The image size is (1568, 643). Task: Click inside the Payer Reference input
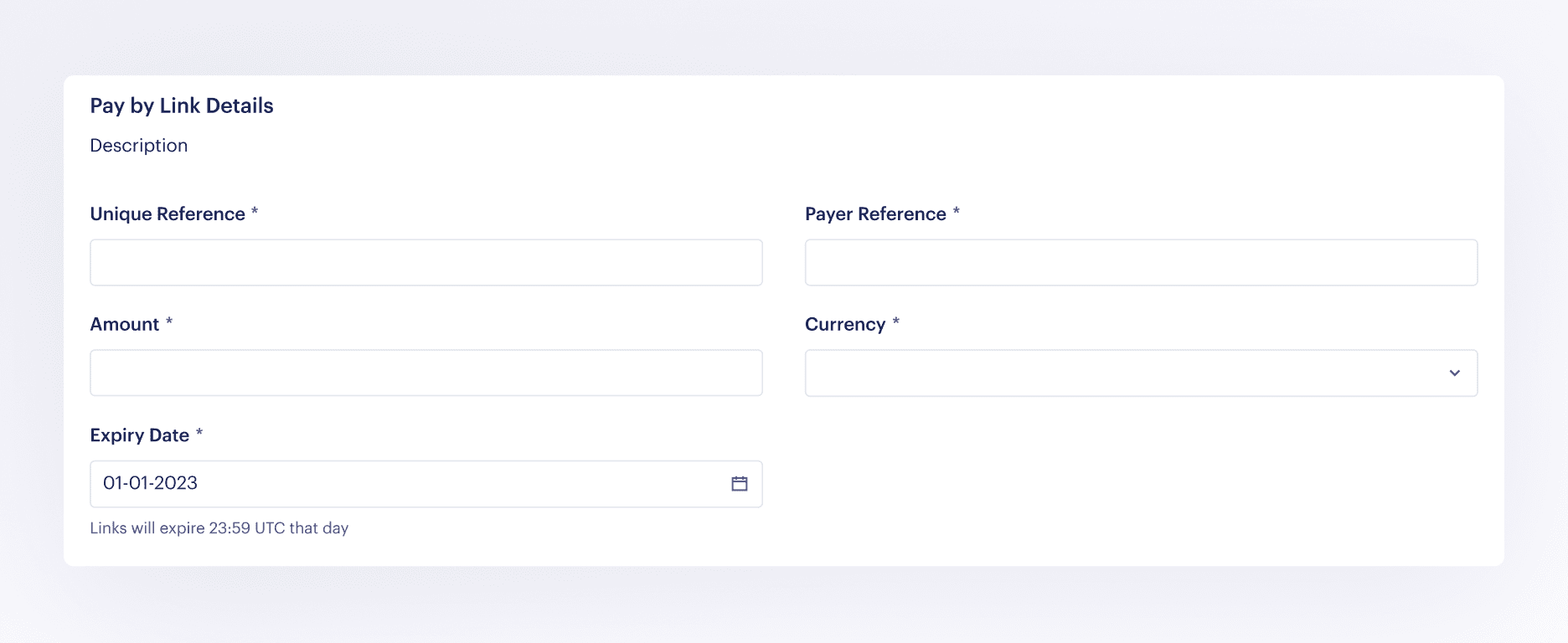coord(1141,262)
